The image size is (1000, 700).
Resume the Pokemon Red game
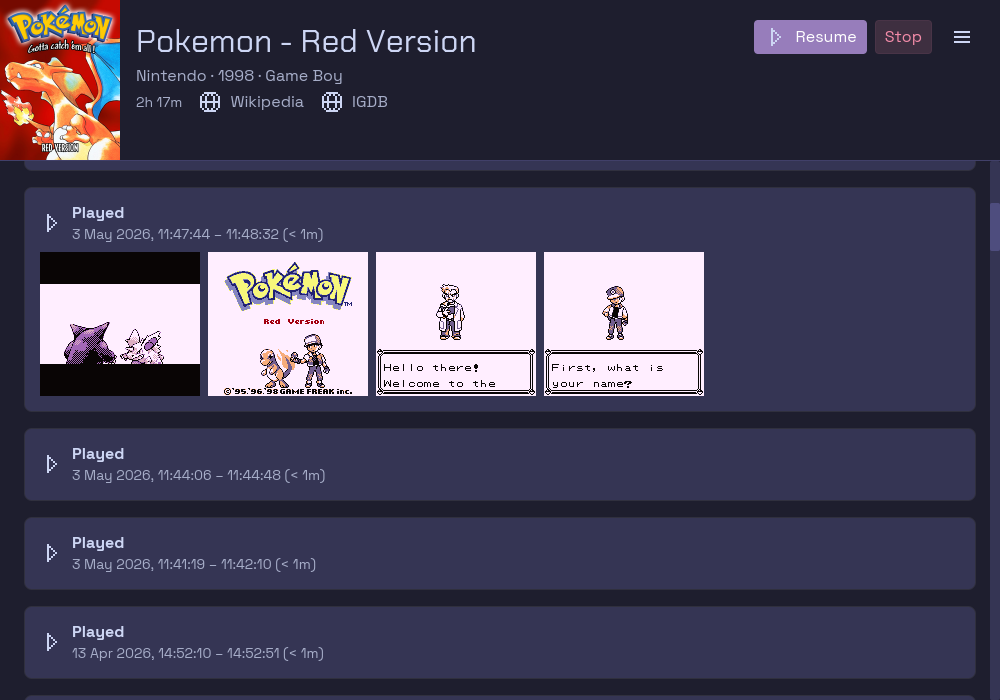pos(810,37)
